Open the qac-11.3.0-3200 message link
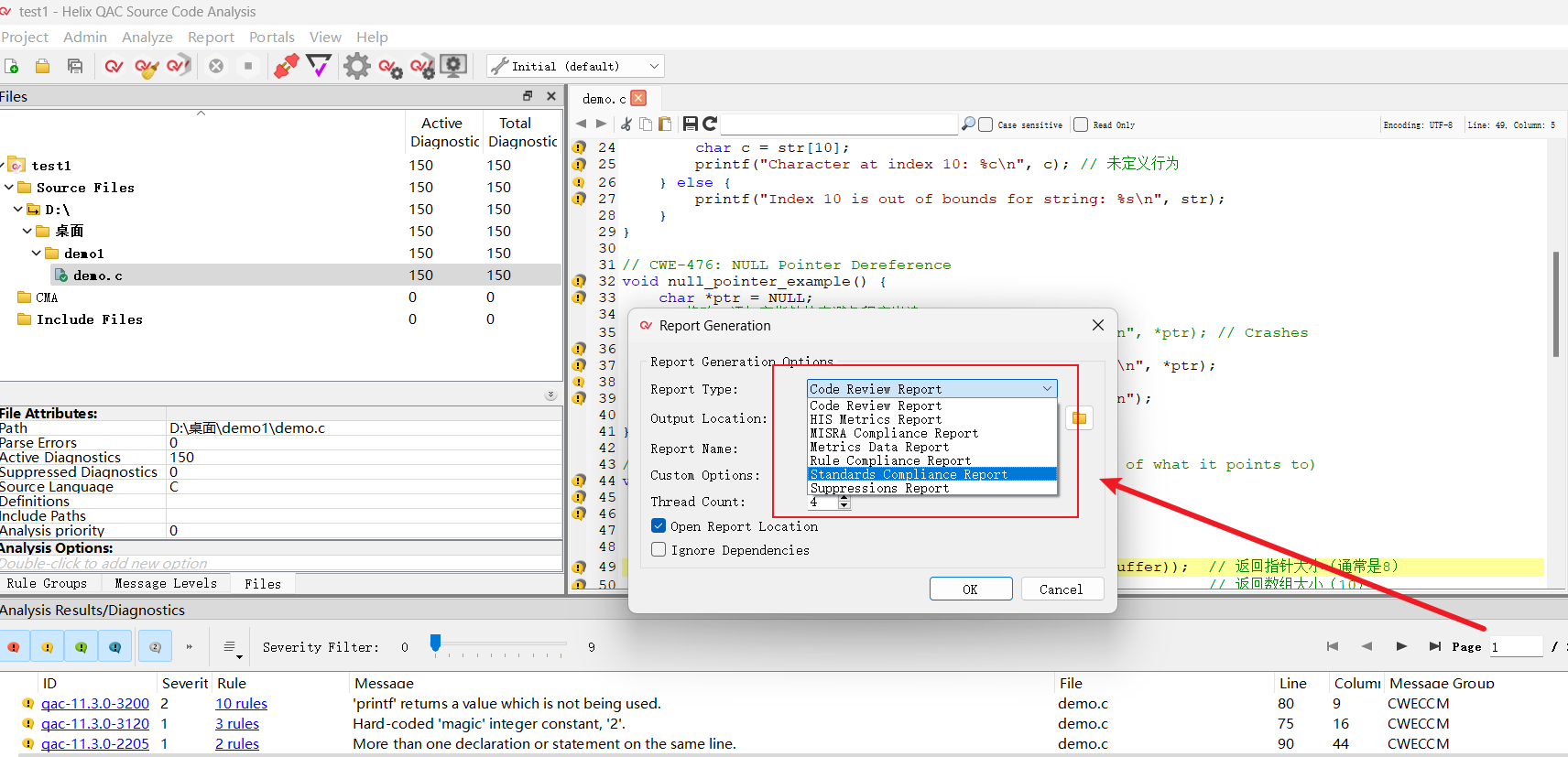This screenshot has width=1568, height=757. pyautogui.click(x=95, y=703)
